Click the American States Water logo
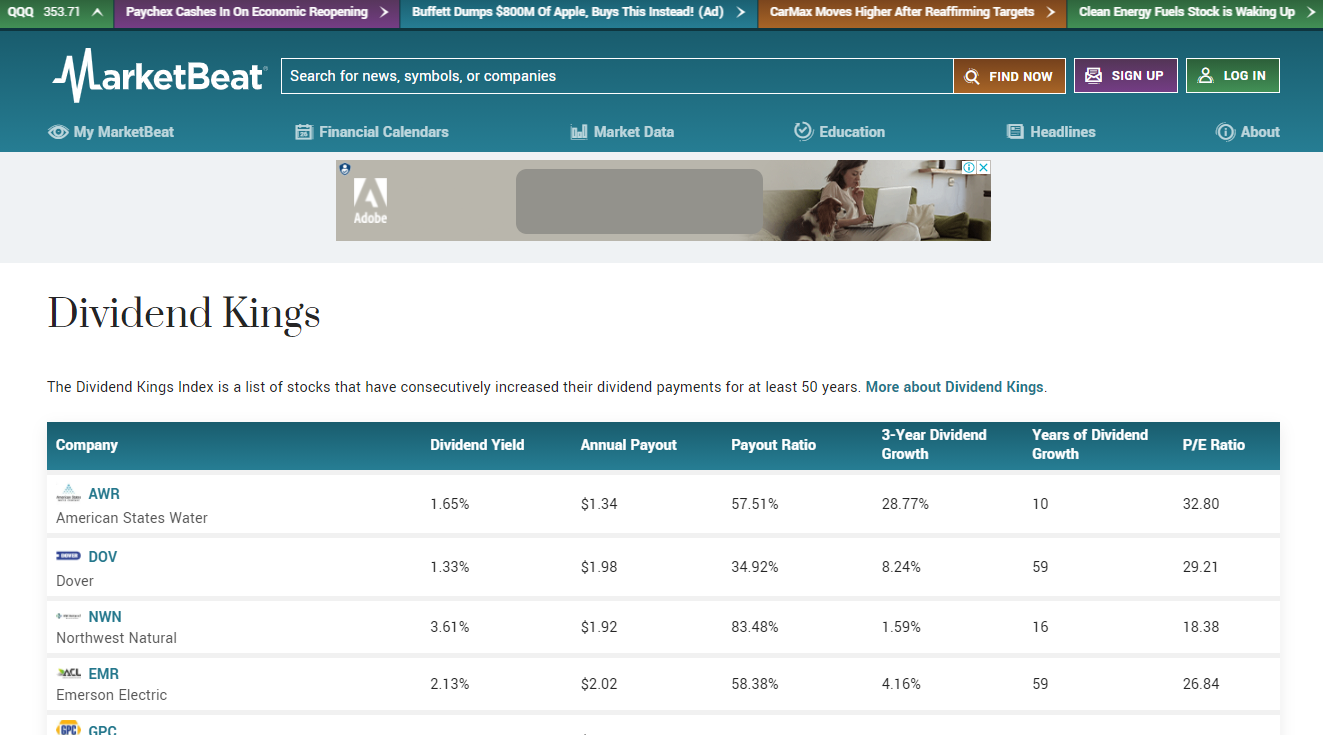The image size is (1323, 735). pos(69,493)
